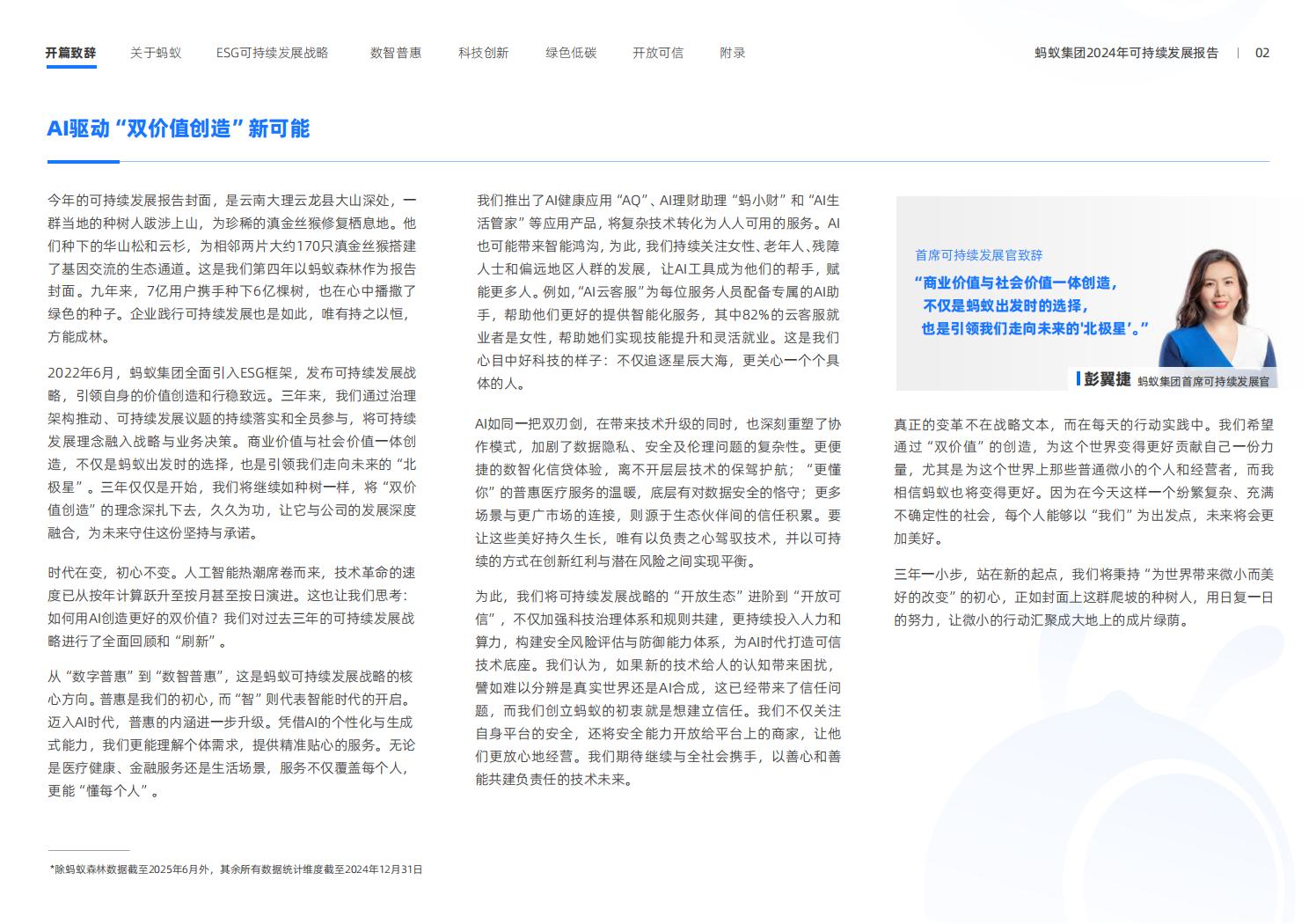Open the 科技创新 tab

point(483,53)
